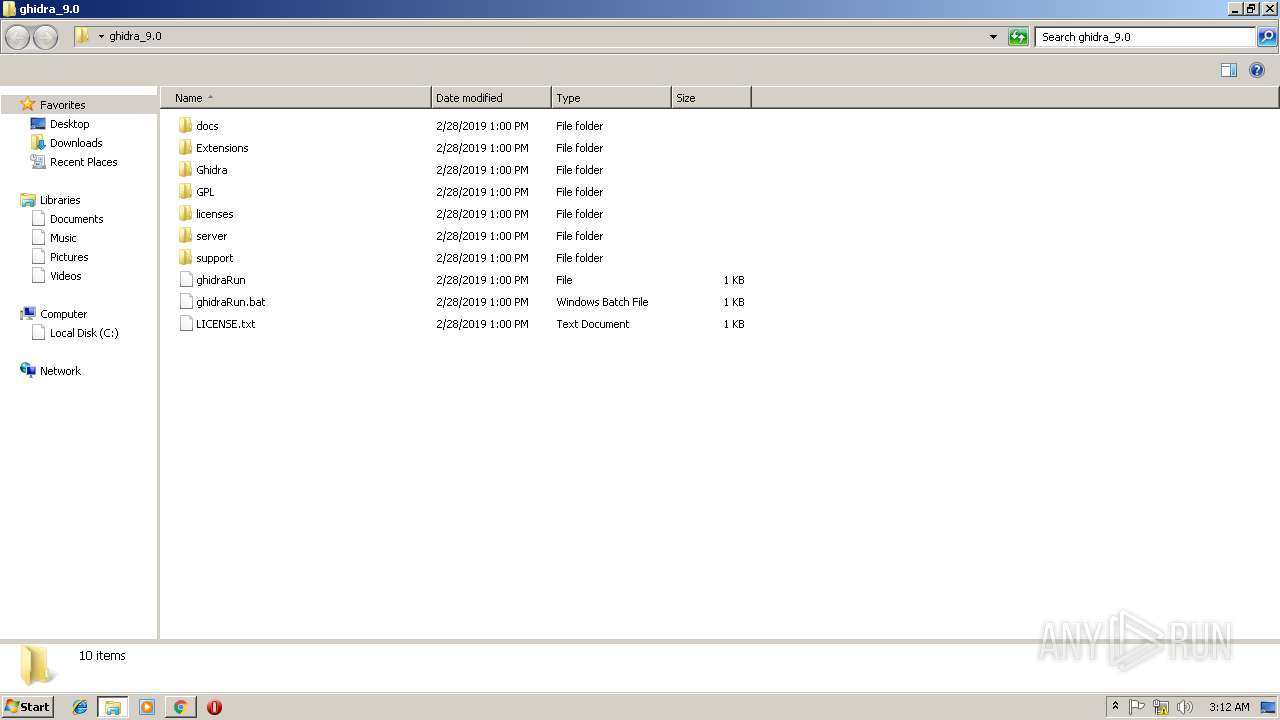Select Favorites in the navigation pane
The height and width of the screenshot is (720, 1280).
62,105
